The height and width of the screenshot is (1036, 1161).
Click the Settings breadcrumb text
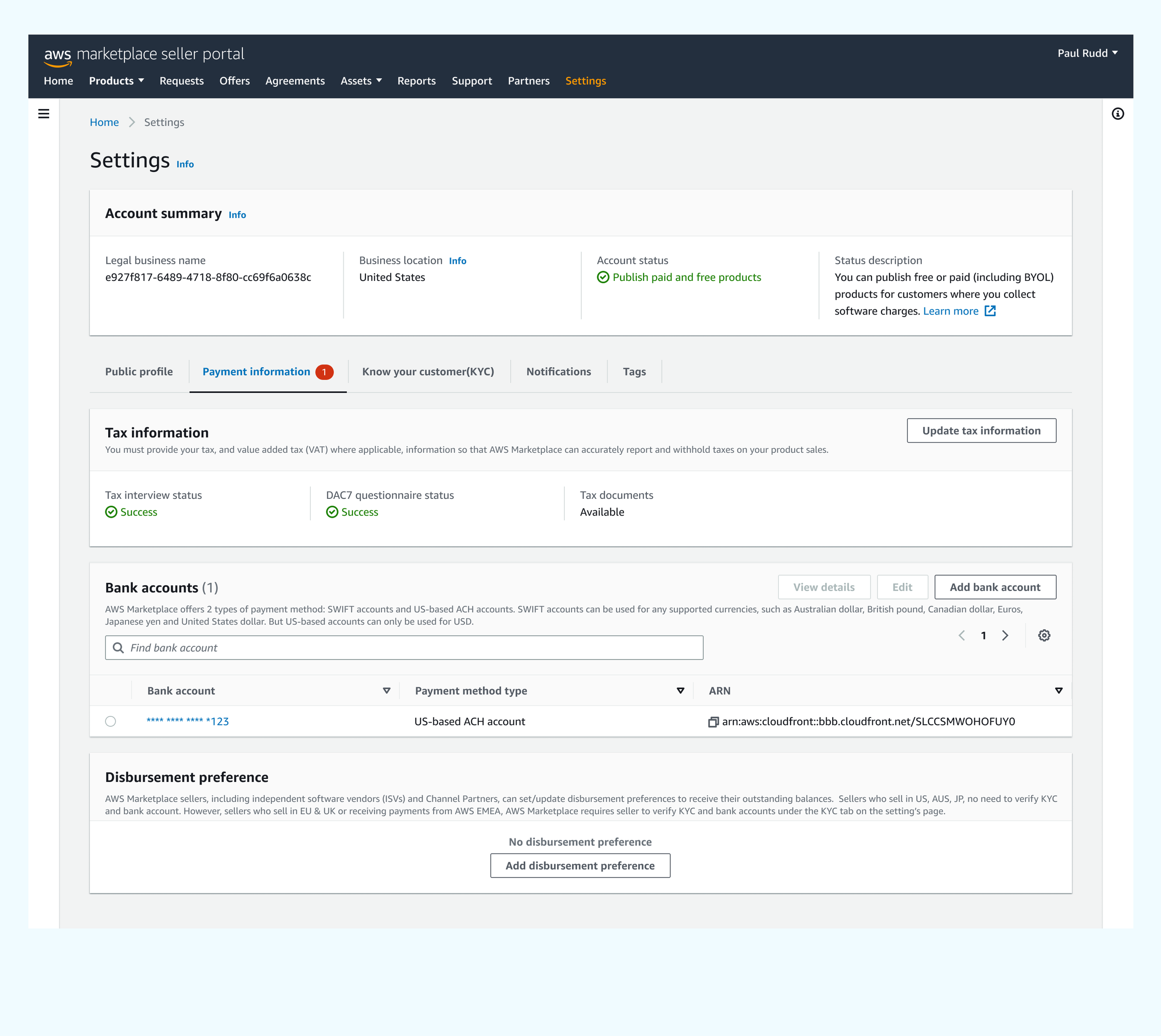(x=164, y=123)
